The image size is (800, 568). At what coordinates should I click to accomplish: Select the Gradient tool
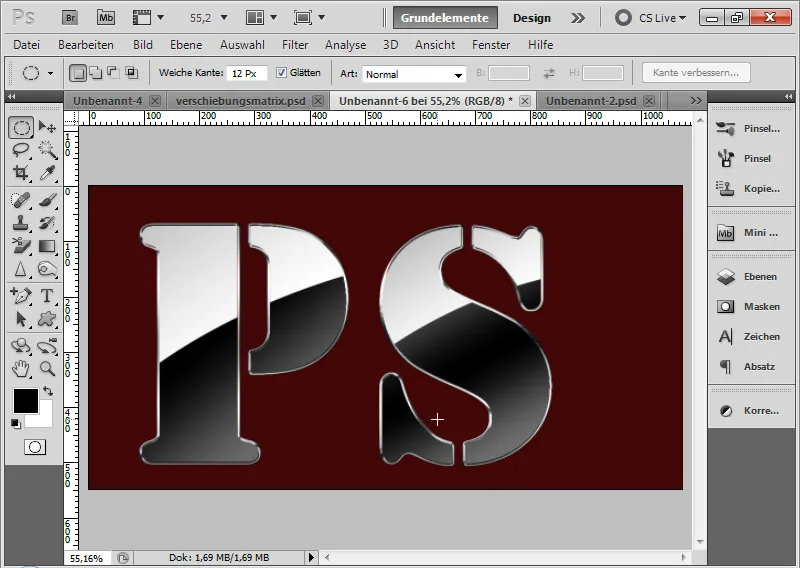(47, 246)
